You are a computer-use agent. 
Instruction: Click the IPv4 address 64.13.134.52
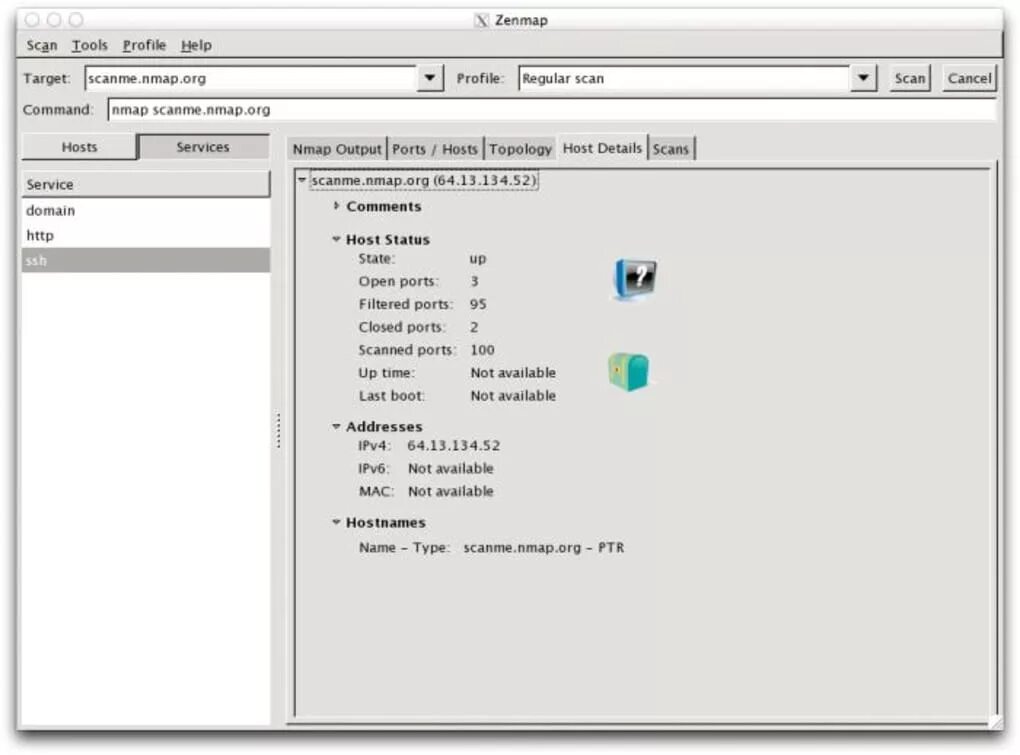point(453,445)
